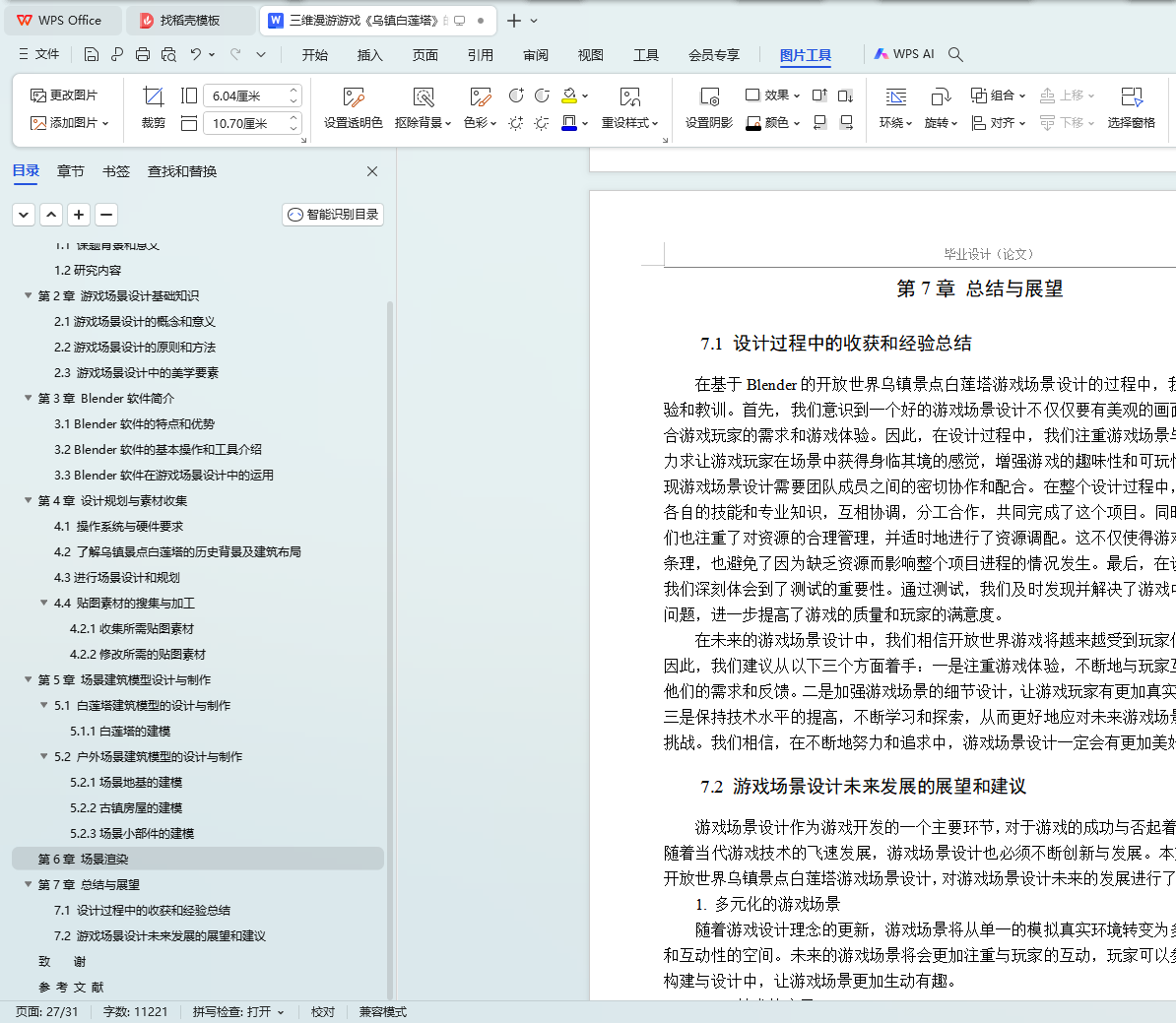Go to outline item 3.1 Blender 软件的特点和优势
This screenshot has width=1176, height=1023.
tap(134, 423)
